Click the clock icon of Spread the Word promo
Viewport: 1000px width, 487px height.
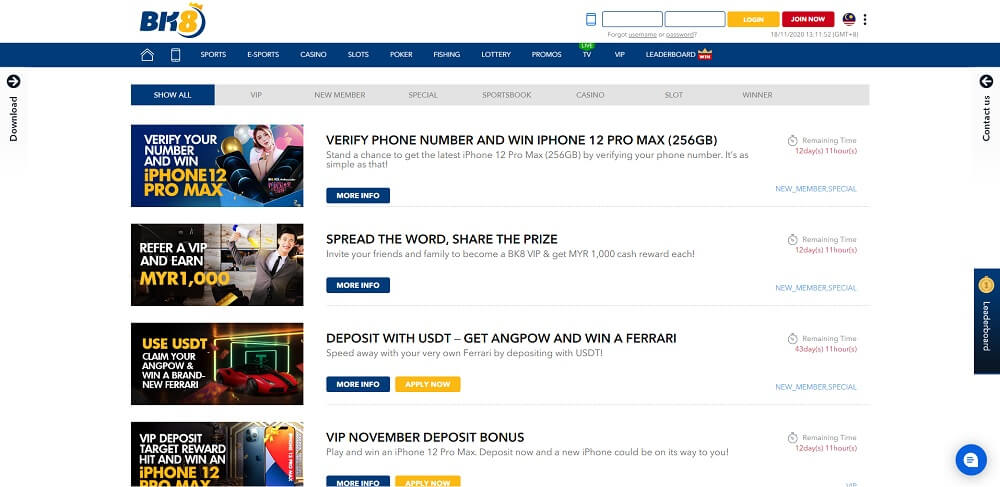tap(793, 240)
